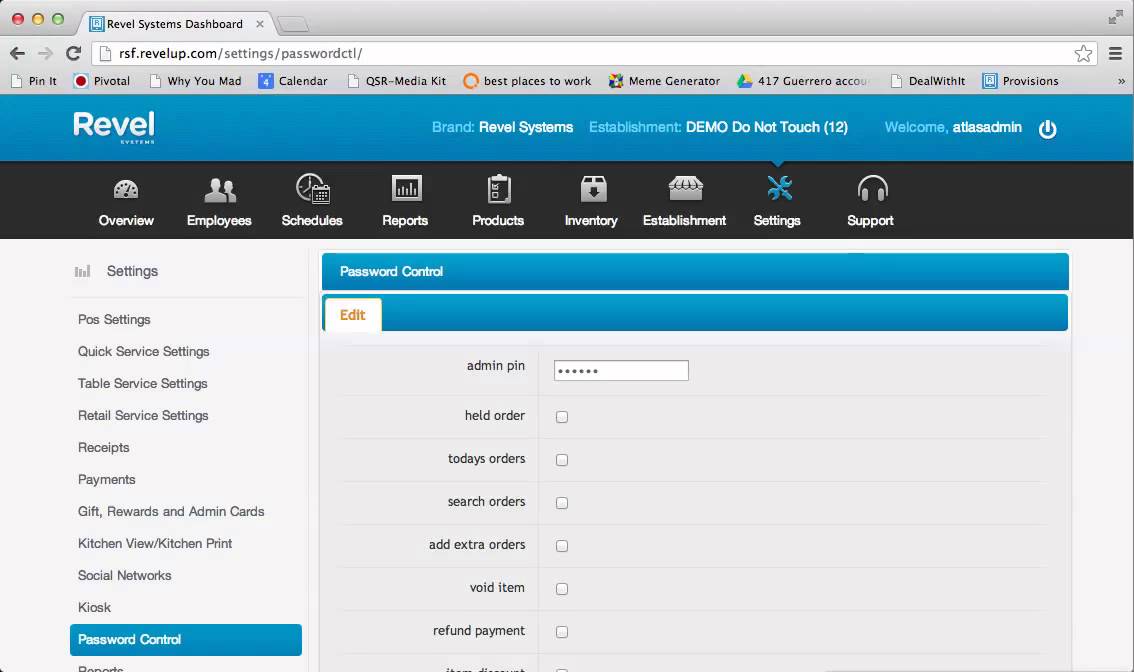
Task: Open the Pin It bookmark
Action: tap(34, 81)
